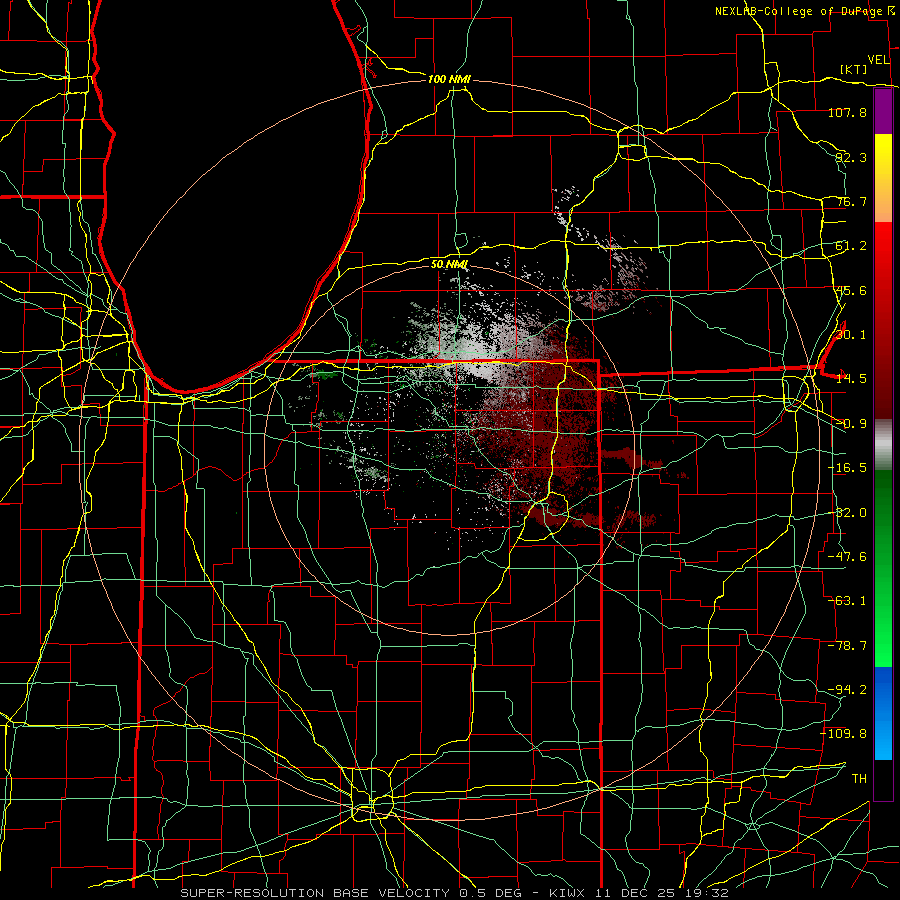Viewport: 900px width, 900px height.
Task: Pick the bright red segment of the velocity scale
Action: (883, 247)
